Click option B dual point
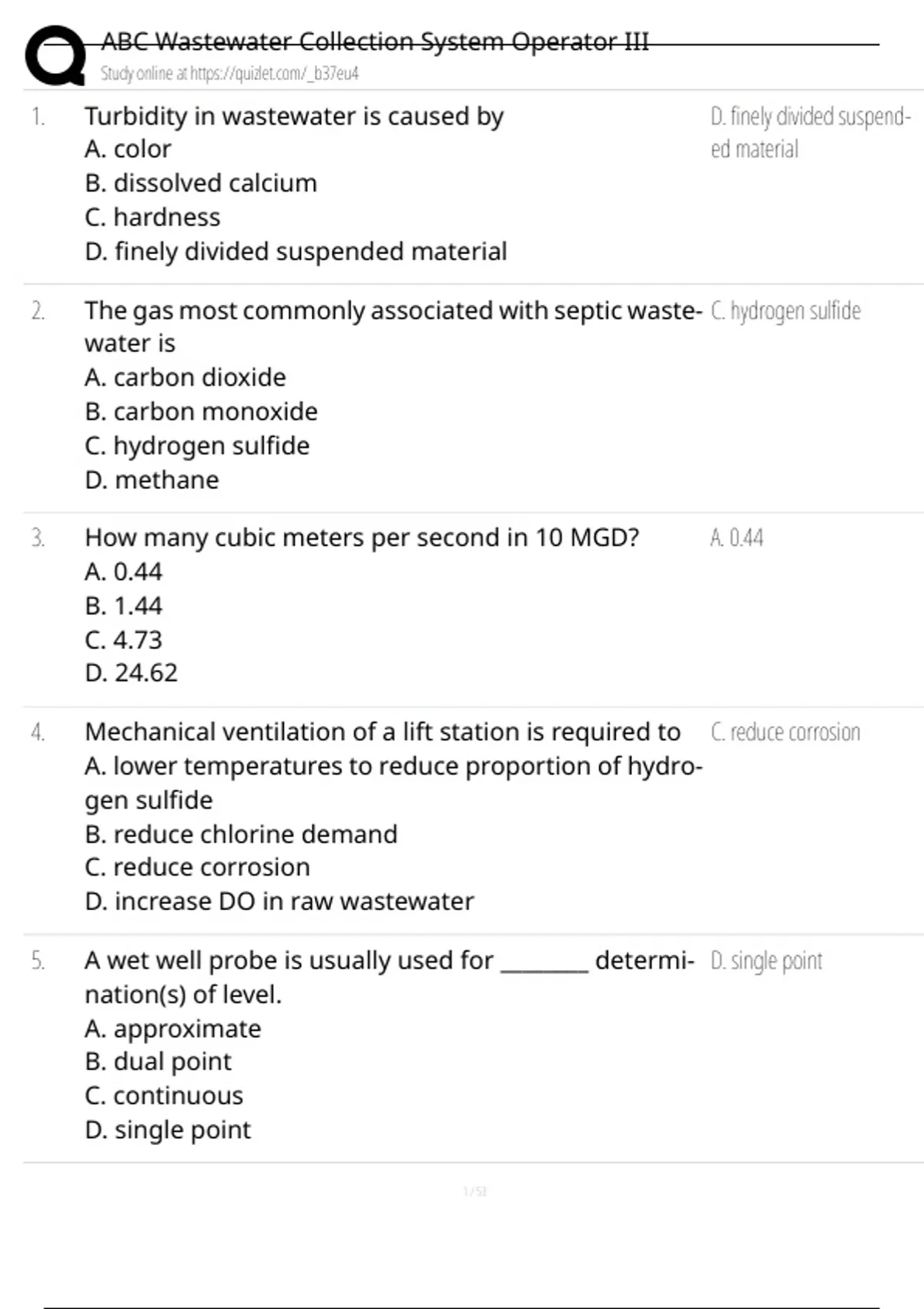Screen dimensions: 924x1309 (158, 1062)
